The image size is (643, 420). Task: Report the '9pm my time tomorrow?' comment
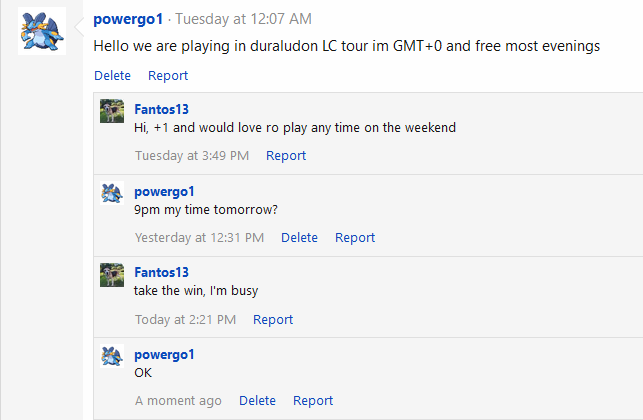pyautogui.click(x=355, y=237)
